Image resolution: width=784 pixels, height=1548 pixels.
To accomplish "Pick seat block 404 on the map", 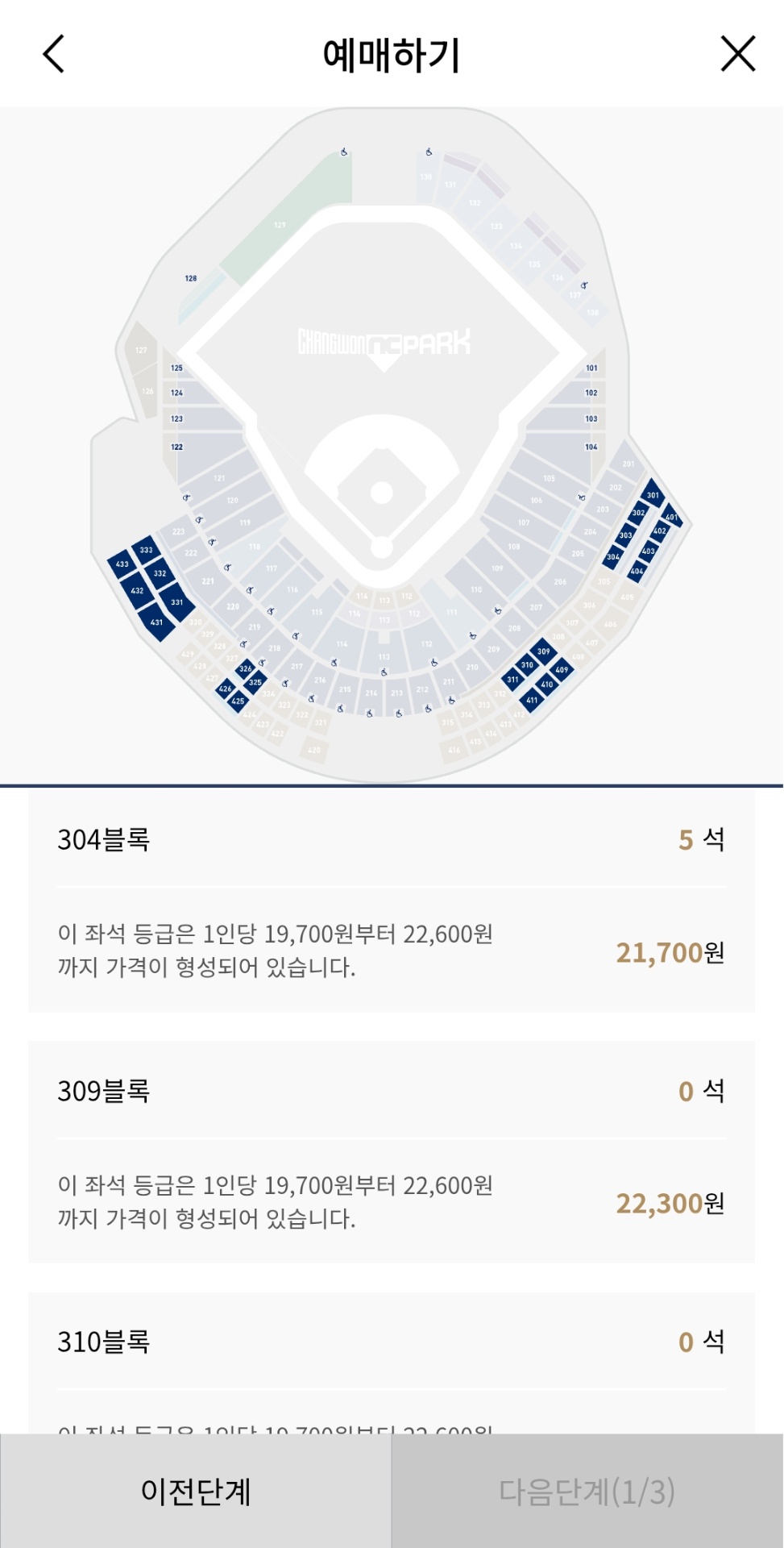I will coord(637,571).
